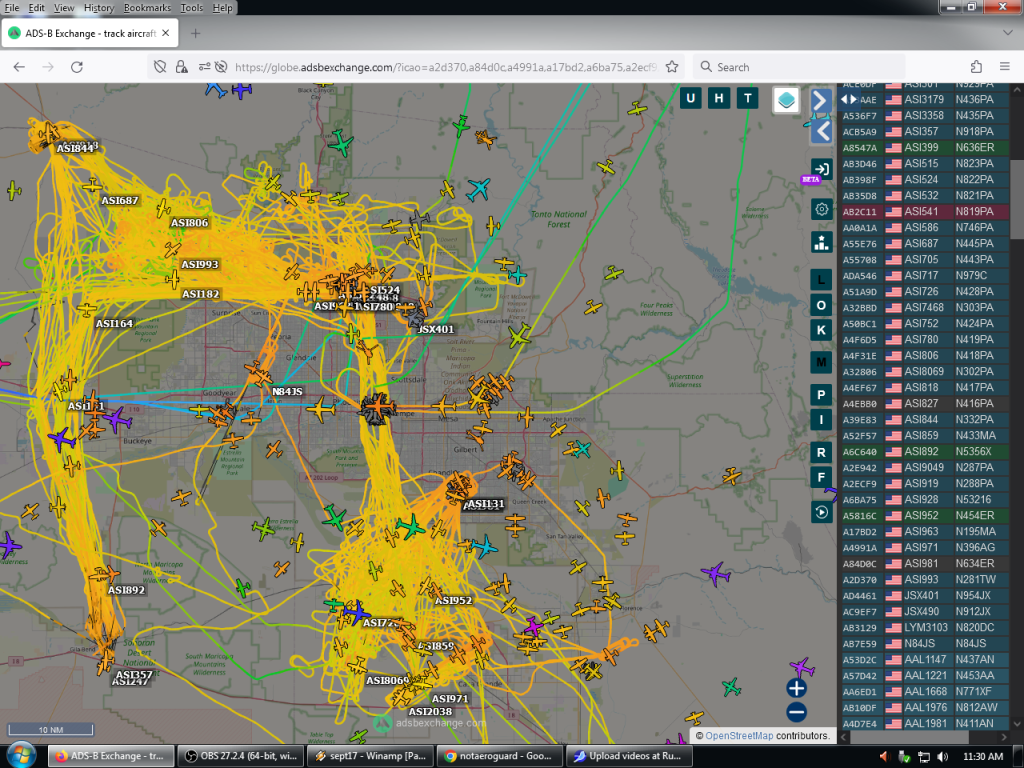
Task: Click the muted red speaker tray icon
Action: [x=884, y=756]
